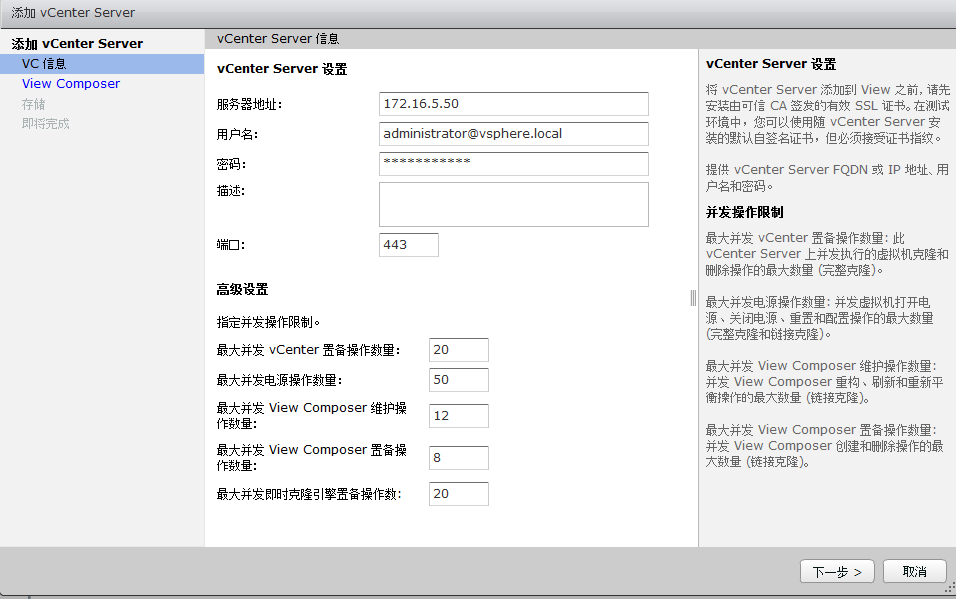956x599 pixels.
Task: Click the 服务器地址 field with 172.16.5.50
Action: (x=513, y=104)
